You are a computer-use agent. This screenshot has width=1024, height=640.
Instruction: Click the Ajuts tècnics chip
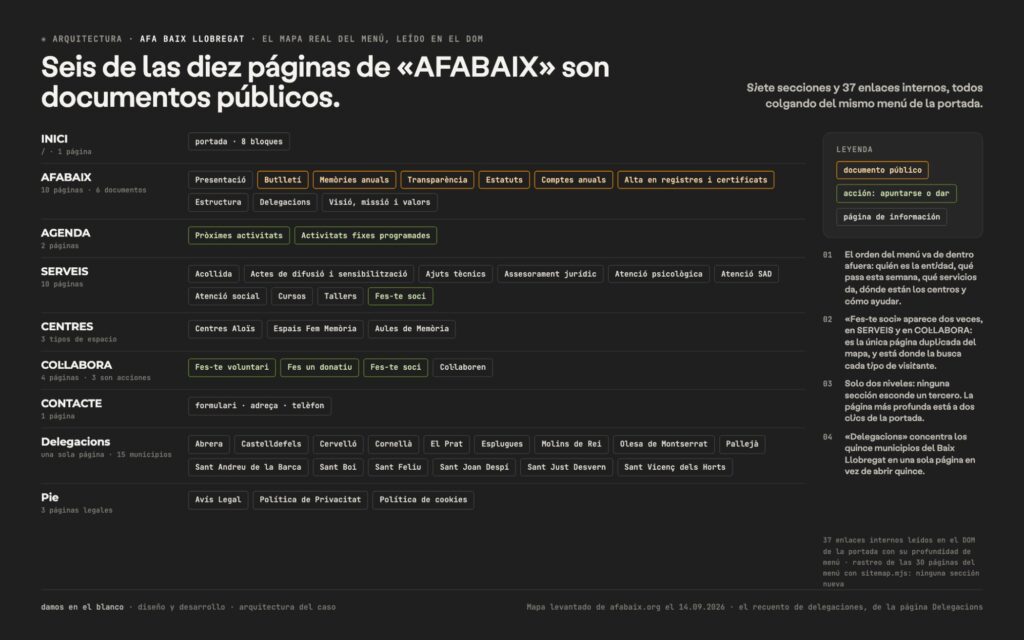(456, 274)
